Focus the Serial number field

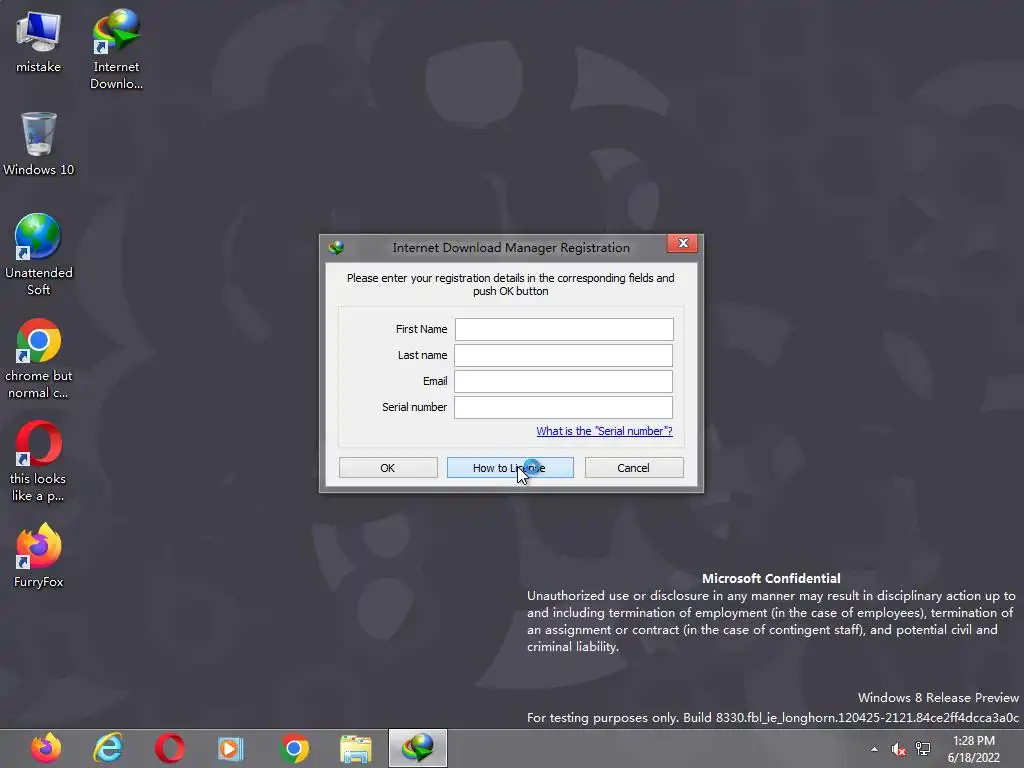pyautogui.click(x=564, y=408)
